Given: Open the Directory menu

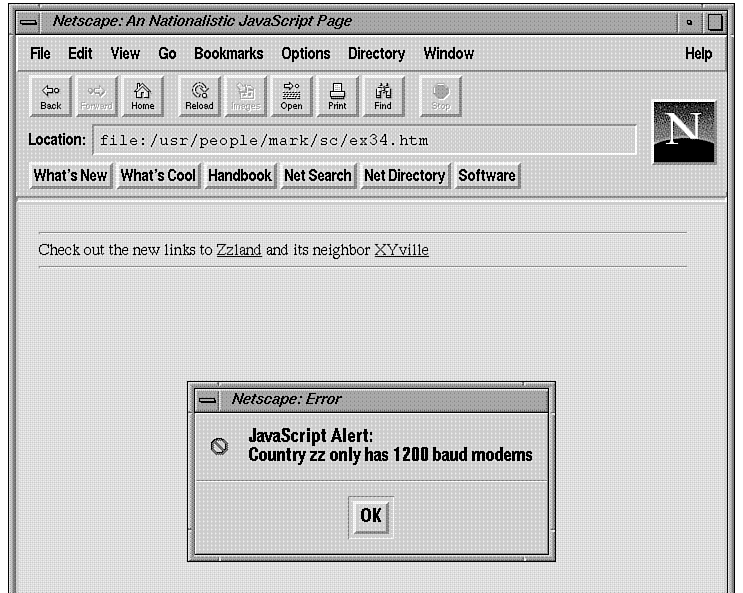Looking at the screenshot, I should 376,54.
